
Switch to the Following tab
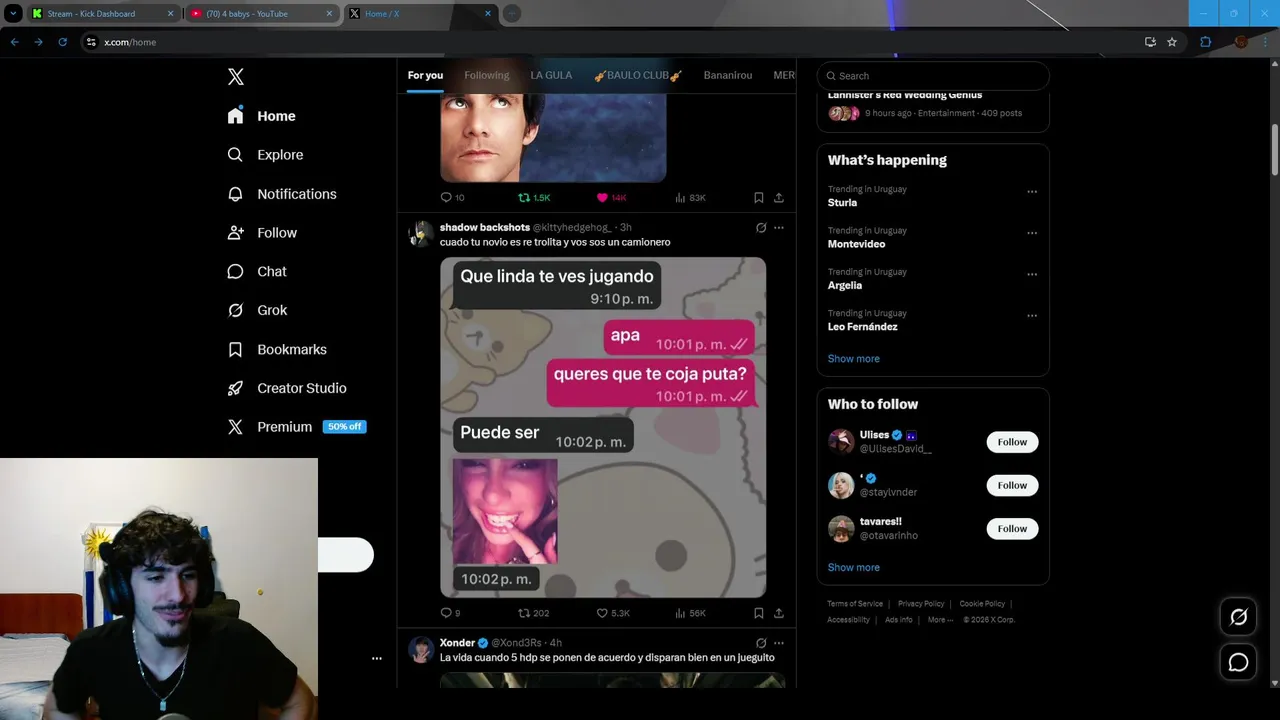click(487, 75)
